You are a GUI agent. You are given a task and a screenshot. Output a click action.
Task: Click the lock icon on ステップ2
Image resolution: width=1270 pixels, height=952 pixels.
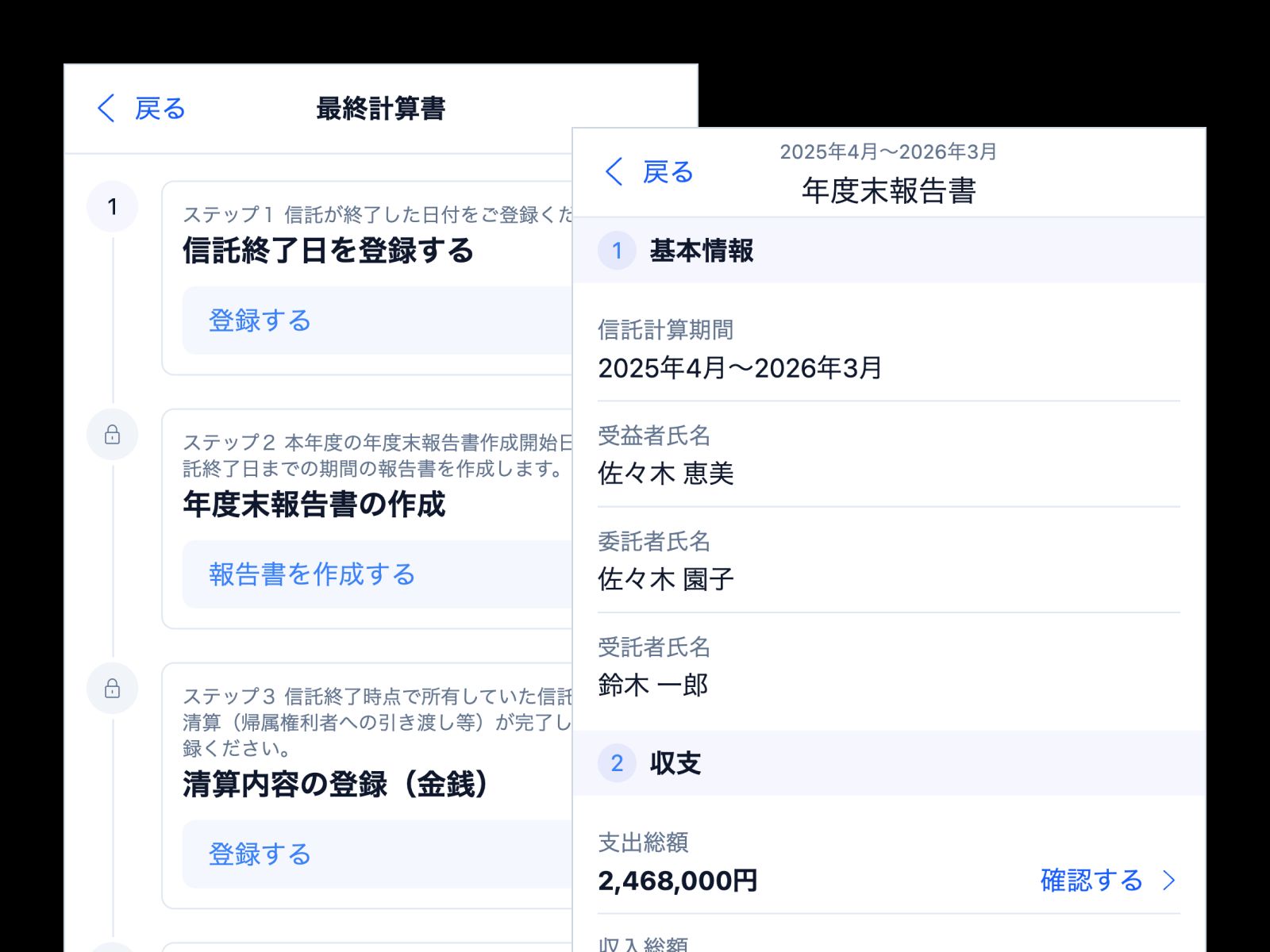click(x=113, y=434)
